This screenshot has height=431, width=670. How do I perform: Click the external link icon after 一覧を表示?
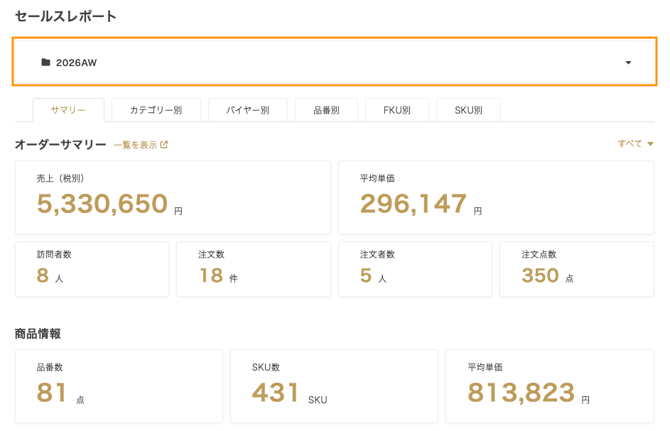[164, 145]
